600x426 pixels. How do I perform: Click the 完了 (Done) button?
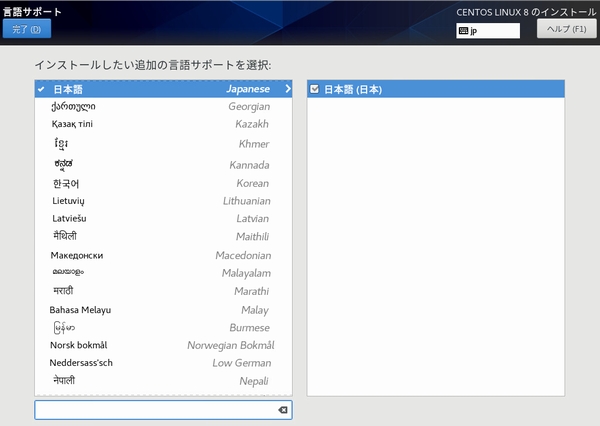click(x=27, y=29)
